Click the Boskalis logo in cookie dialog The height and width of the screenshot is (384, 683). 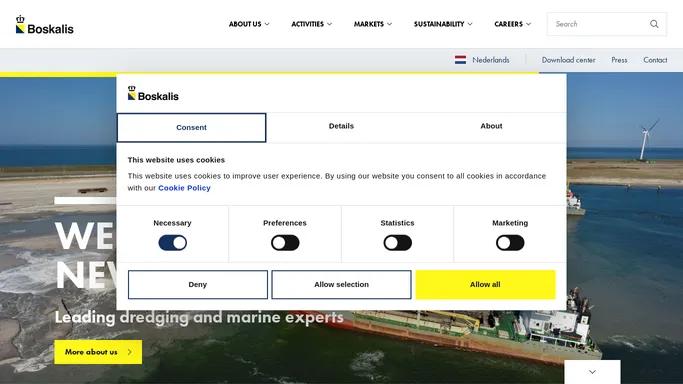tap(153, 94)
